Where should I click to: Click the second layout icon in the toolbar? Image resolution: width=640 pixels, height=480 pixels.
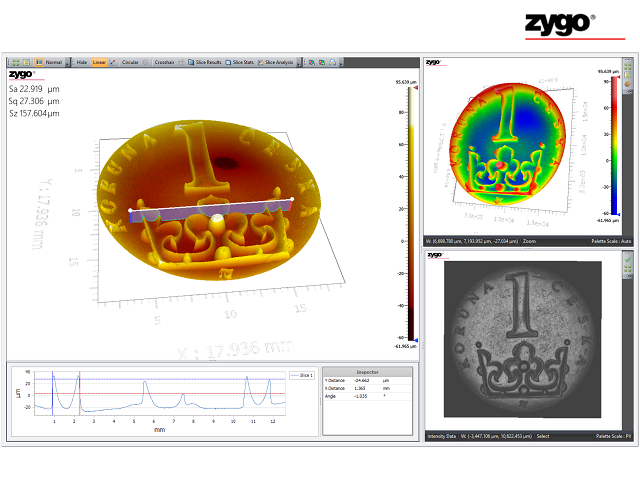(27, 62)
